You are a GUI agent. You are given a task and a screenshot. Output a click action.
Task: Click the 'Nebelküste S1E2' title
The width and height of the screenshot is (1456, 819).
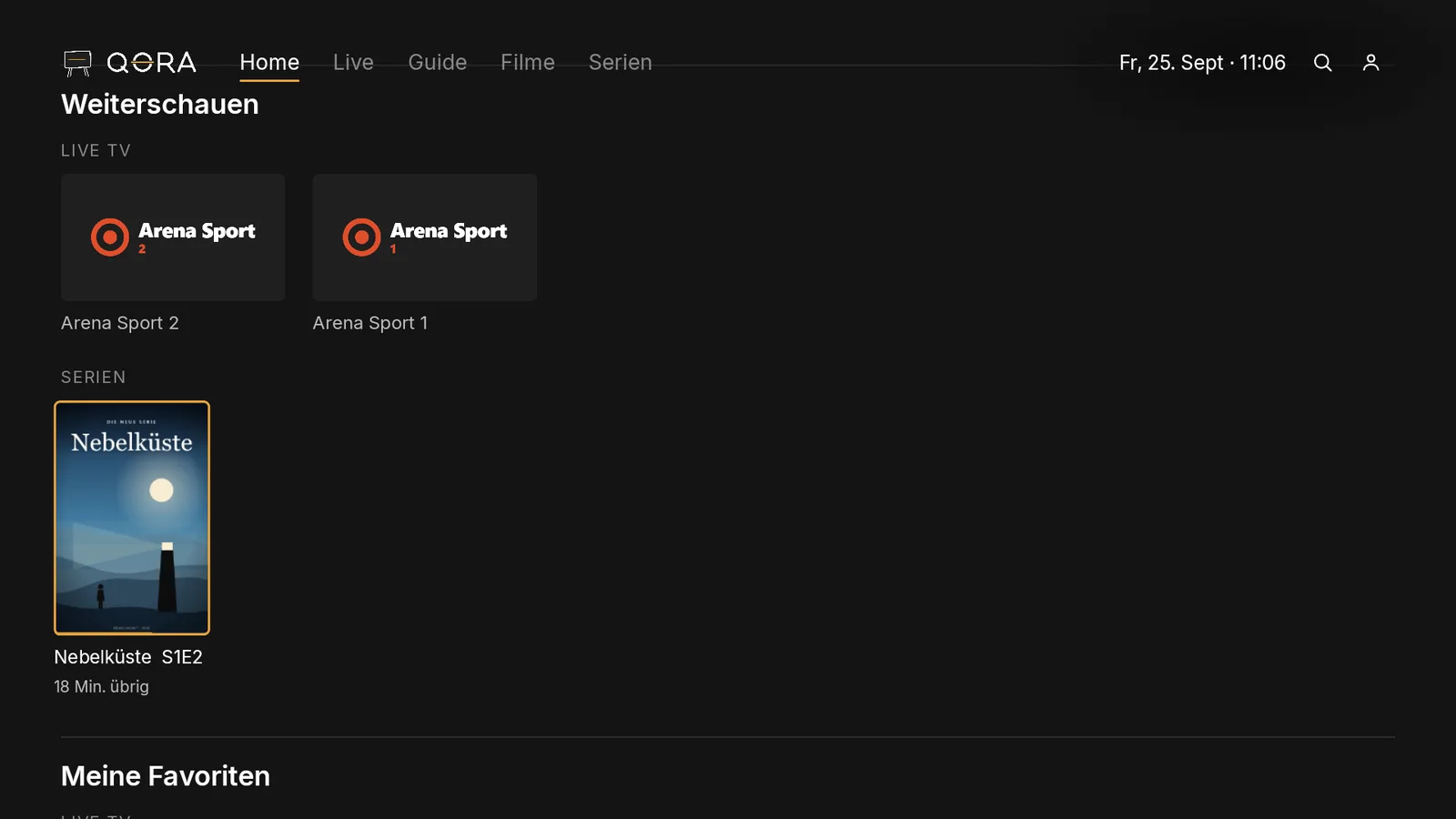tap(128, 657)
